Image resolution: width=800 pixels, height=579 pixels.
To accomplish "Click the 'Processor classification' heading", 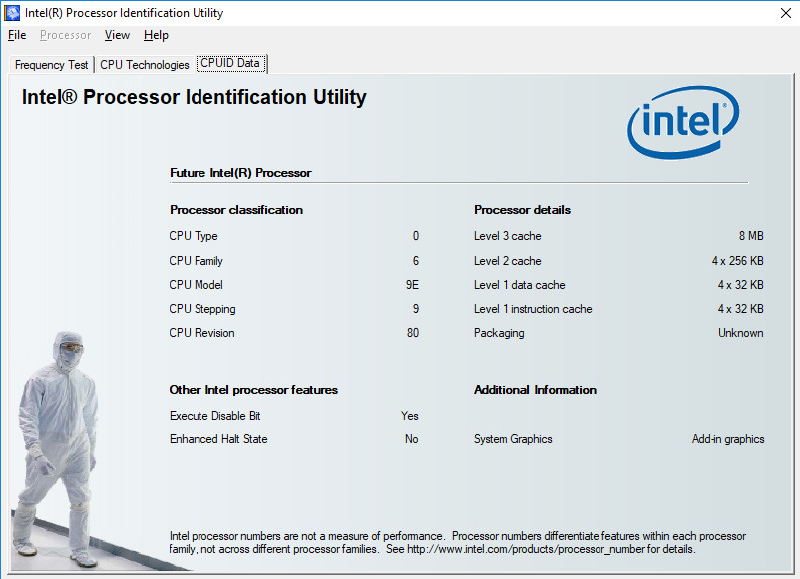I will point(236,210).
